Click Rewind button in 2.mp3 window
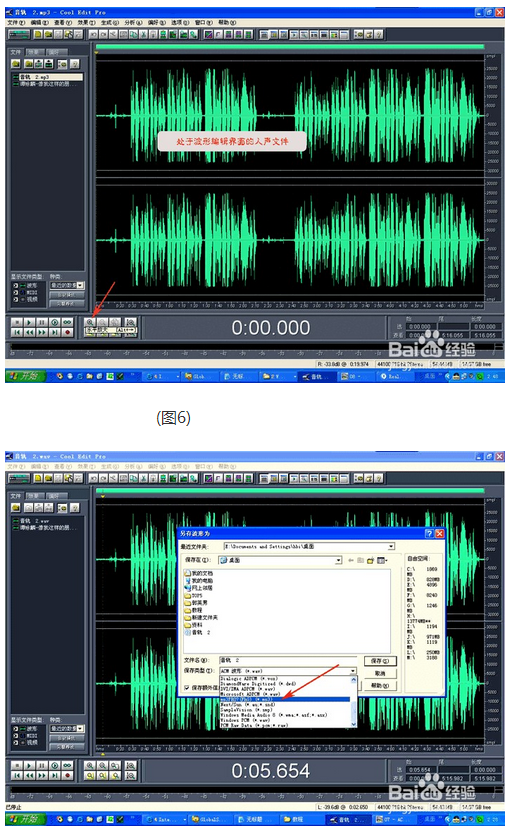 click(x=30, y=332)
